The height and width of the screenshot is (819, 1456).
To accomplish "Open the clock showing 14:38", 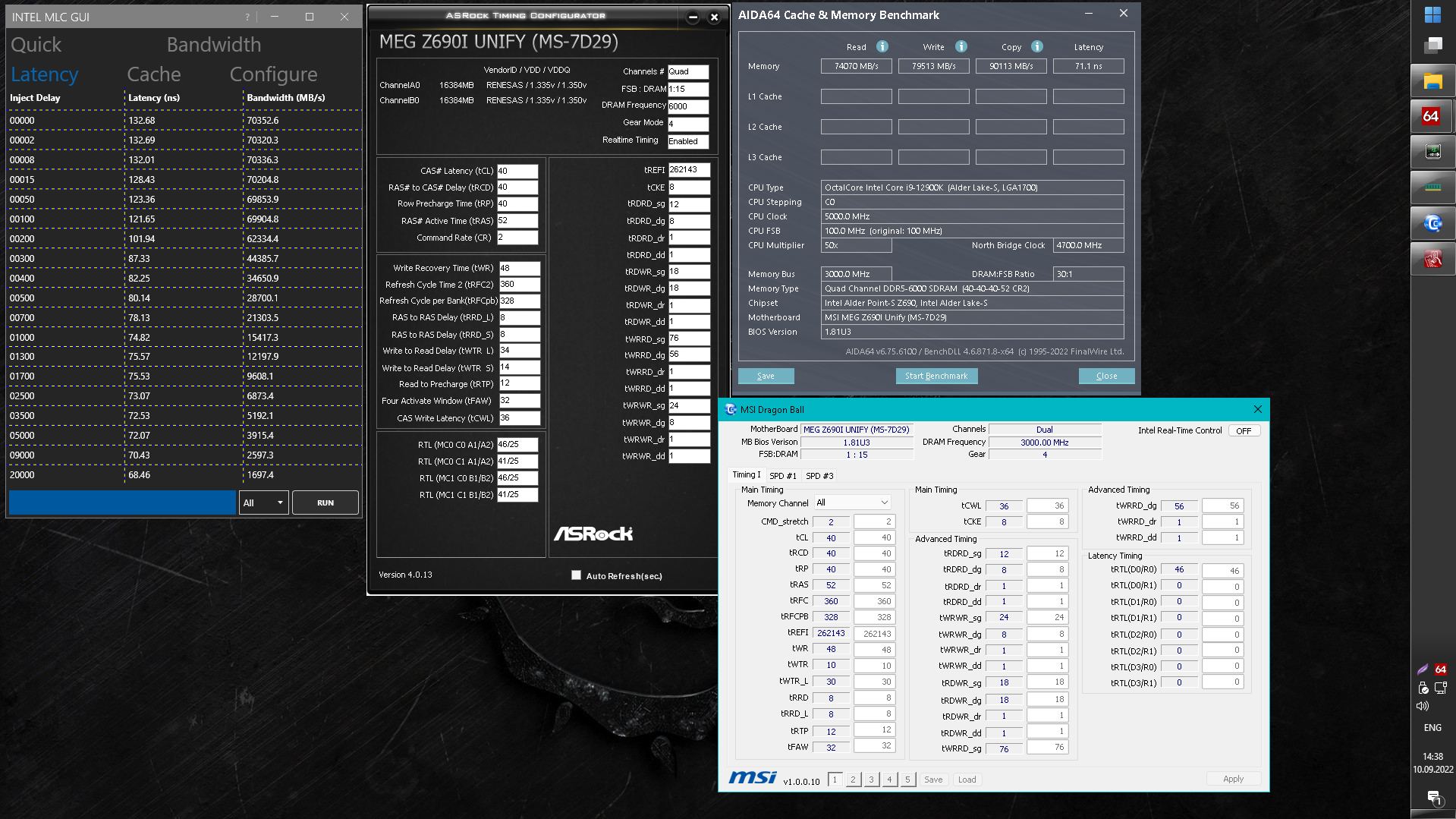I will click(1432, 757).
